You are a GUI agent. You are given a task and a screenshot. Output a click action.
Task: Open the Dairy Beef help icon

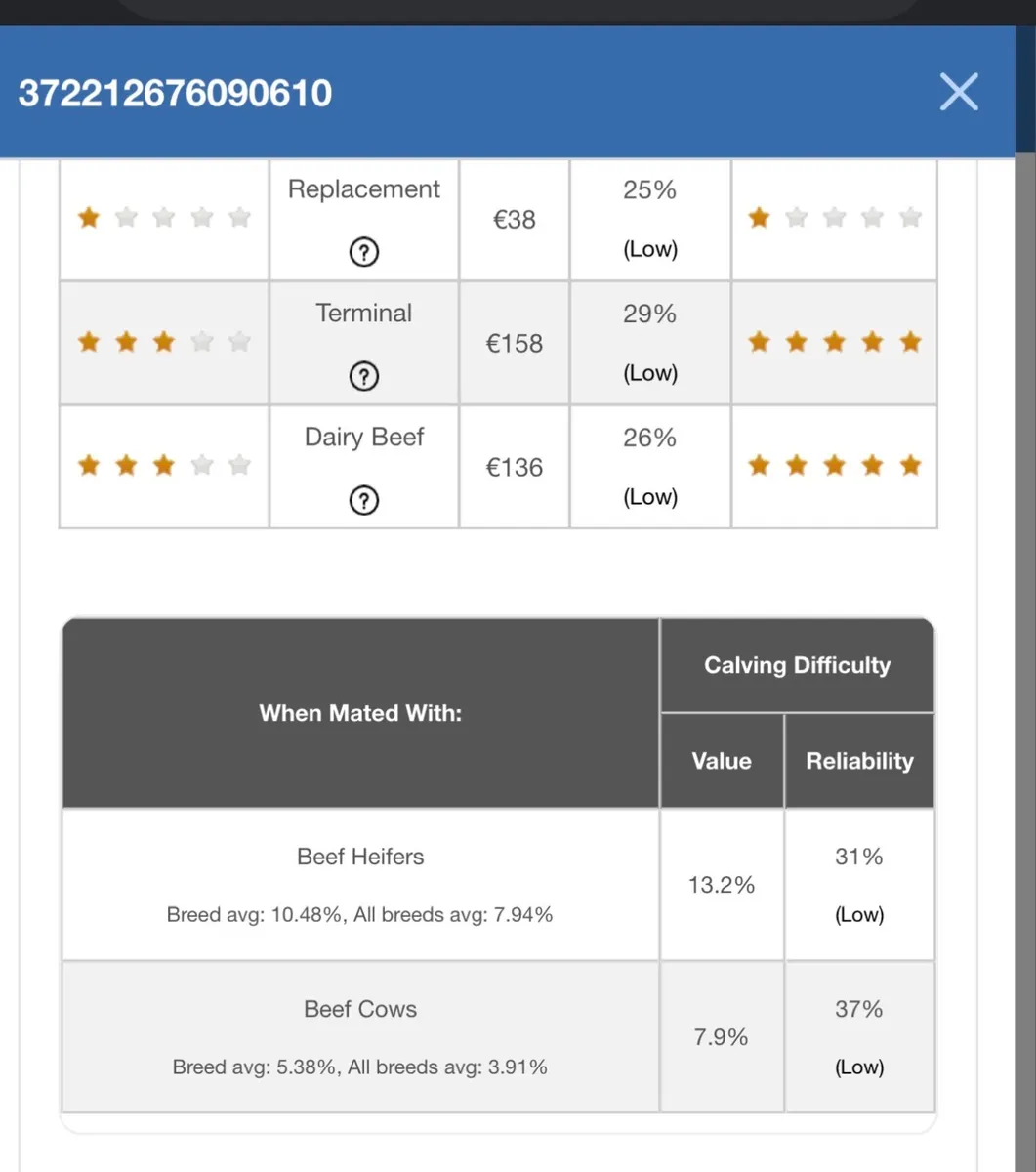click(x=363, y=501)
